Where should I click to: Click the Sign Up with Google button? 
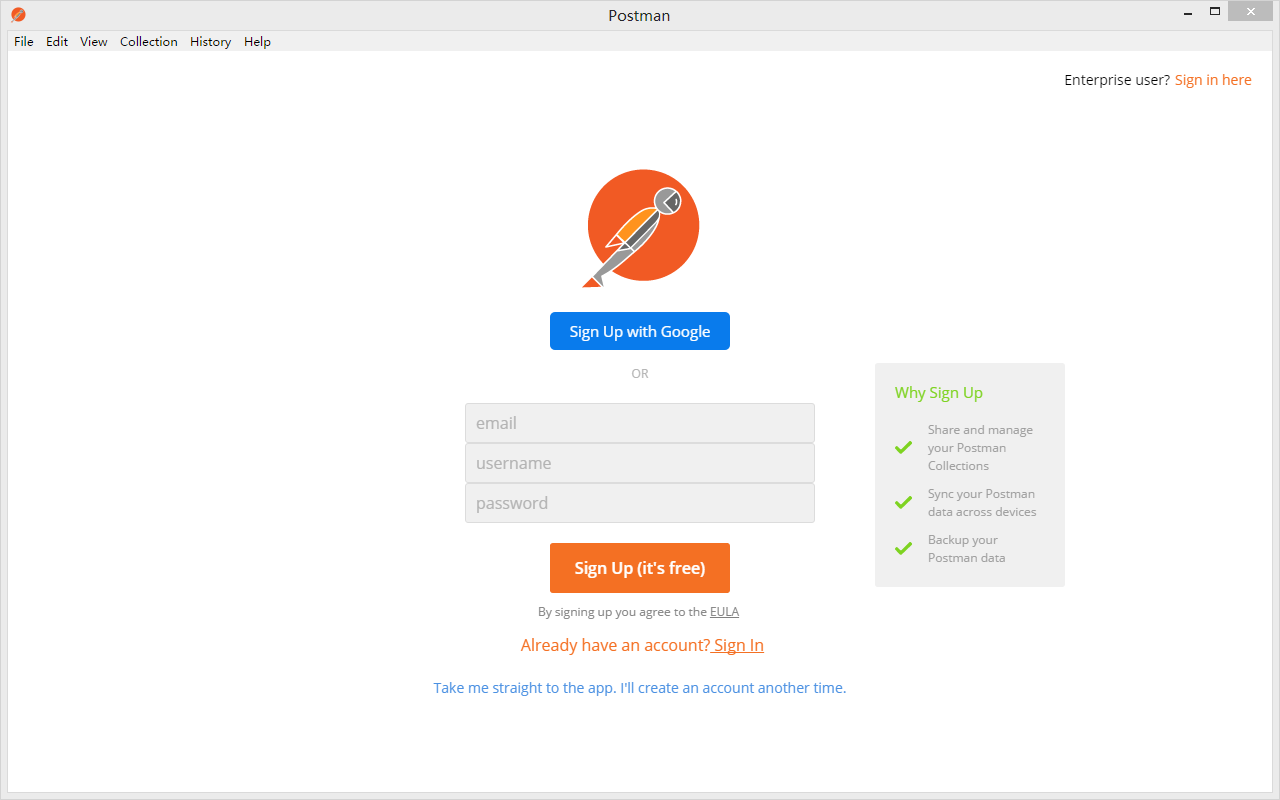coord(640,331)
